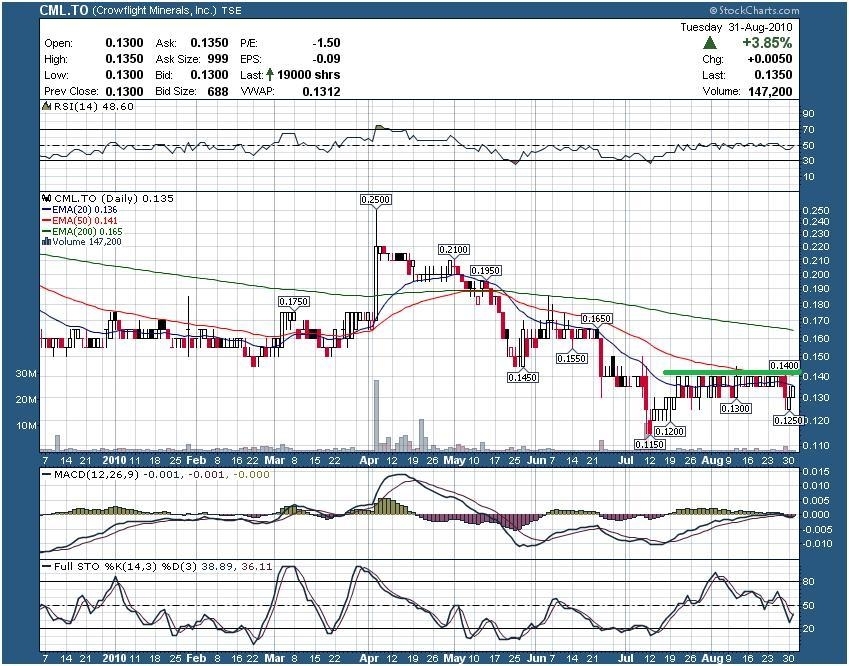Image resolution: width=849 pixels, height=666 pixels.
Task: Click the 90 level on the RSI axis
Action: 808,114
